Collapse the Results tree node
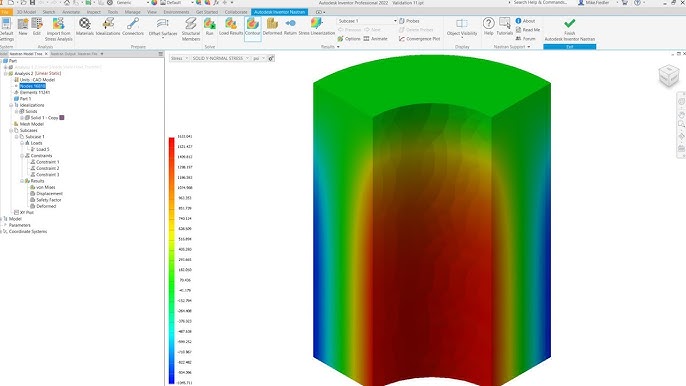Image resolution: width=686 pixels, height=386 pixels. 22,181
